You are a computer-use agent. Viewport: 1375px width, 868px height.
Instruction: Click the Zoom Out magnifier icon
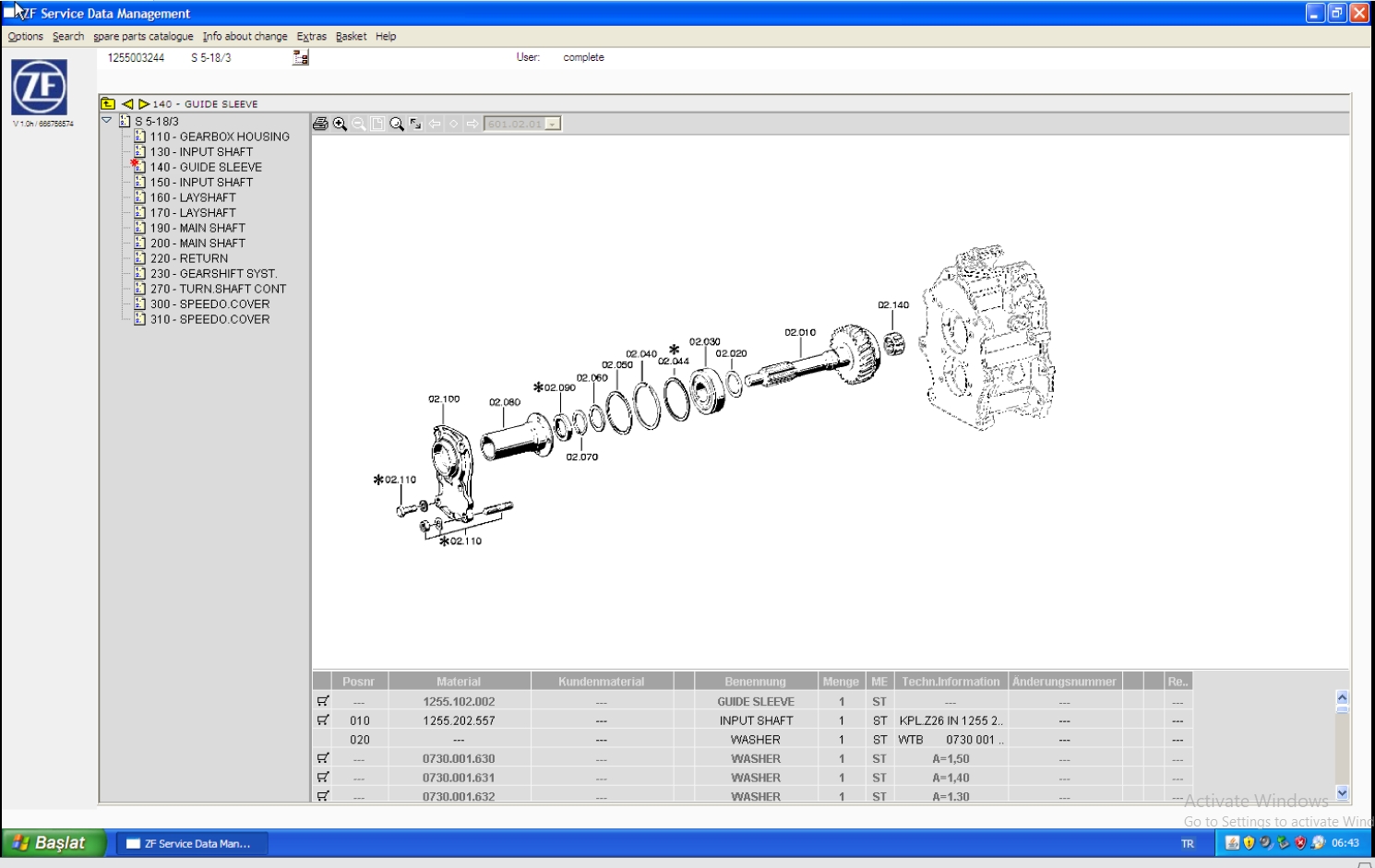[x=359, y=124]
